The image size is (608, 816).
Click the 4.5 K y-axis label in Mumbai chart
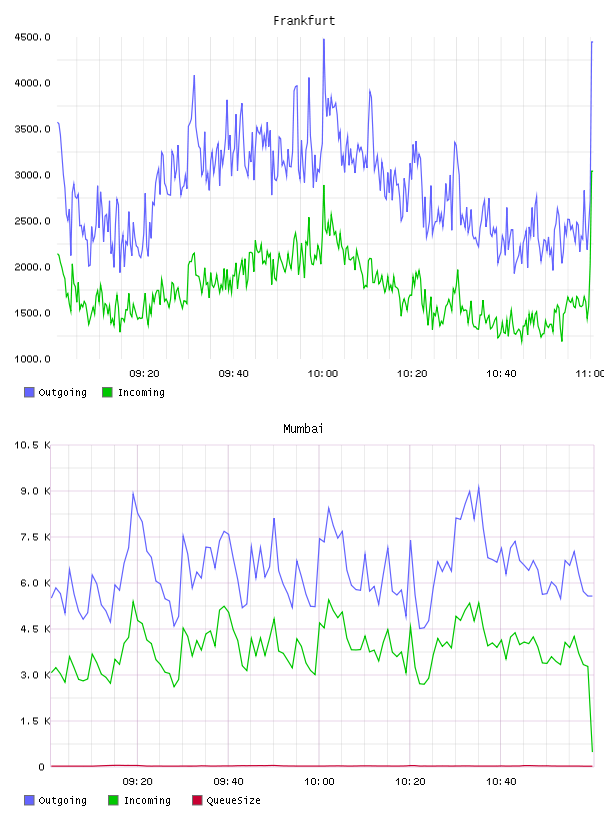click(35, 629)
